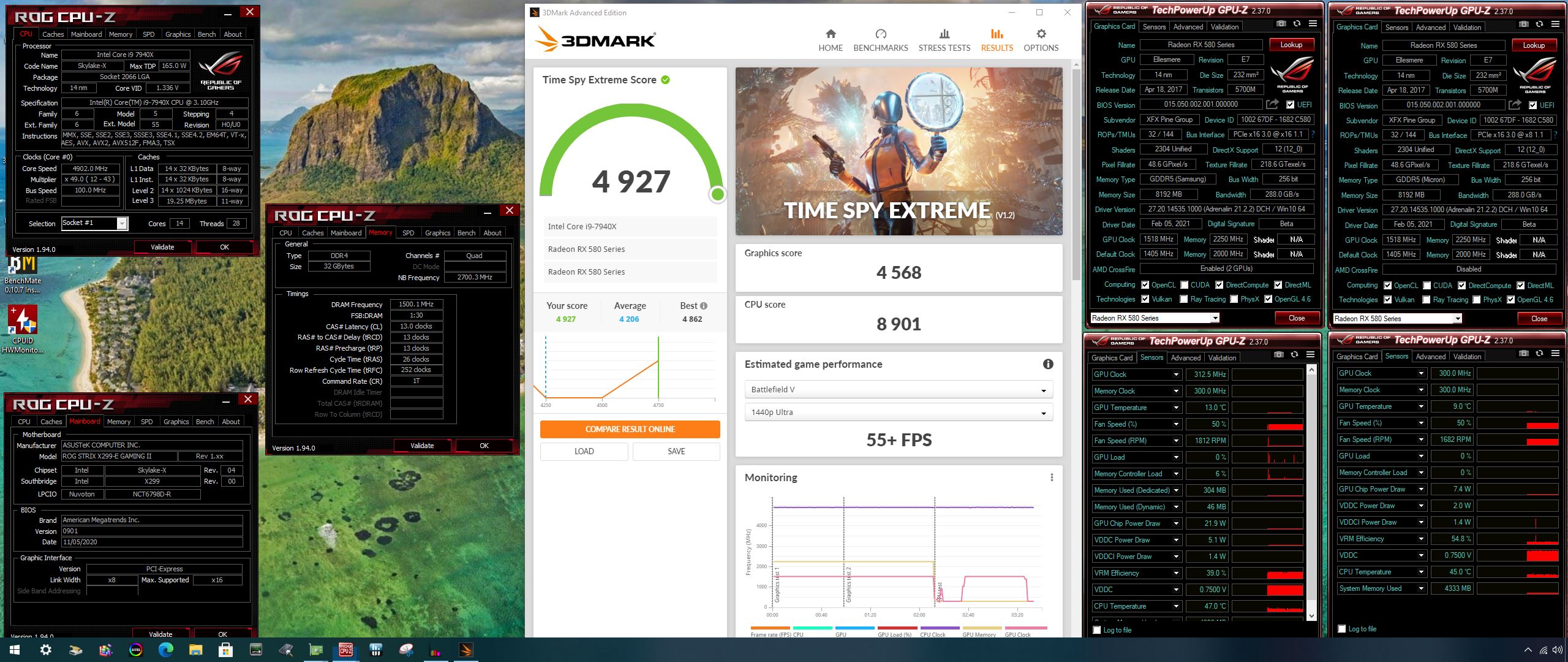The height and width of the screenshot is (662, 1568).
Task: Take screenshot in left GPU-Z Graphics Card window
Action: (1281, 24)
